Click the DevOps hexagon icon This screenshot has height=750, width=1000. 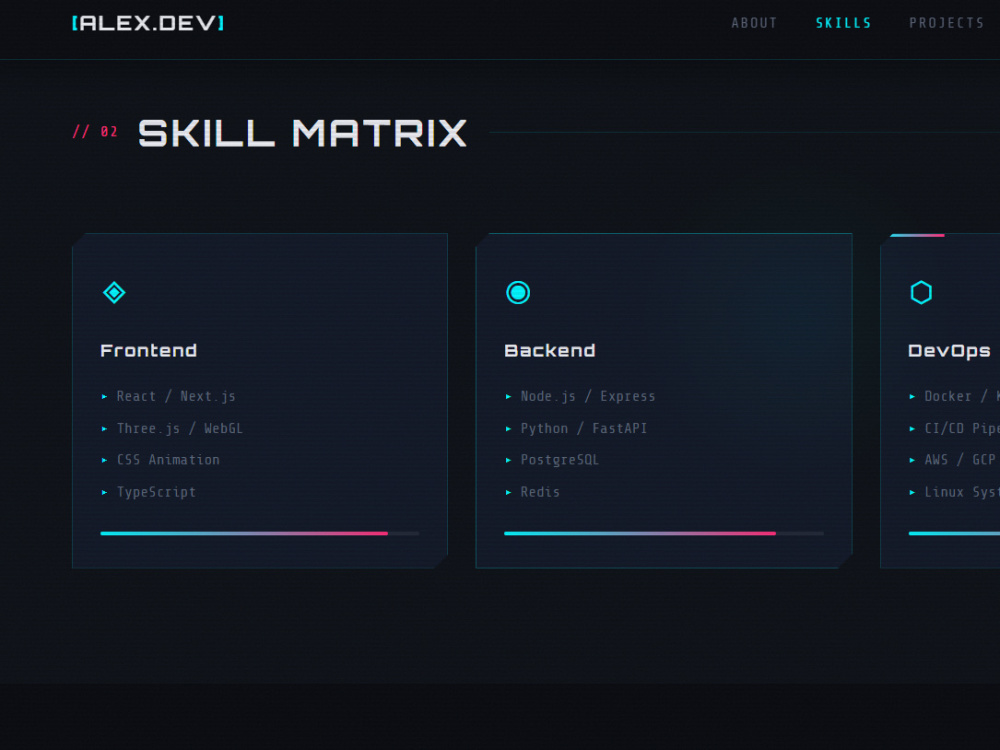921,293
